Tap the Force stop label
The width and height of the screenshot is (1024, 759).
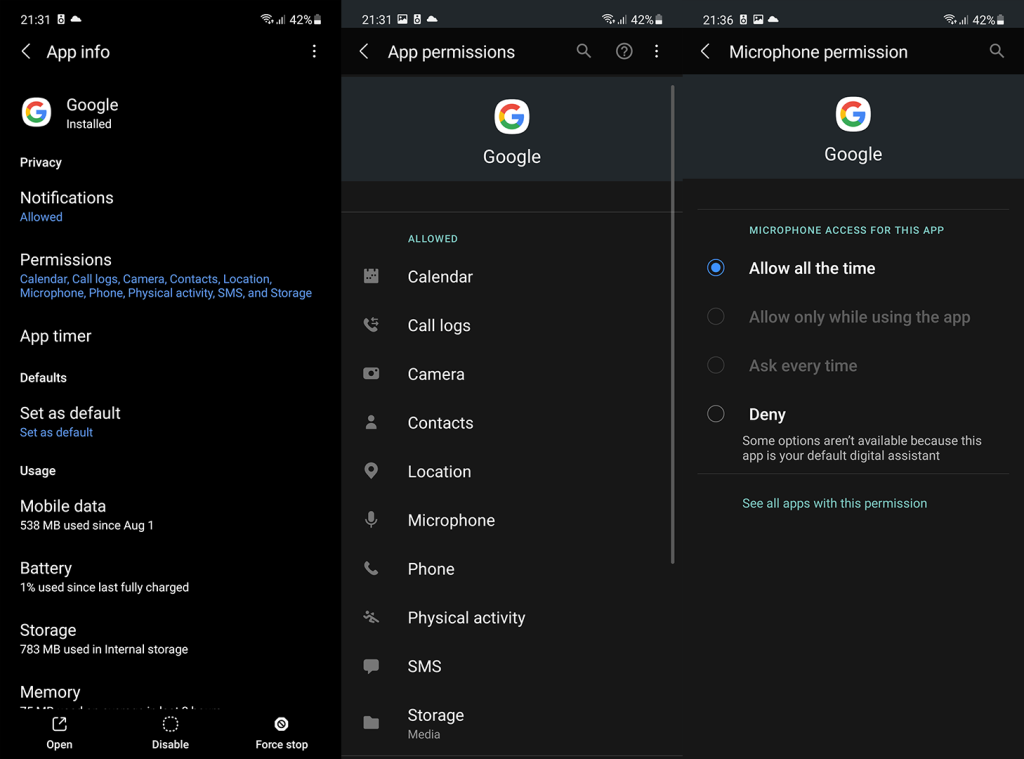pos(281,744)
